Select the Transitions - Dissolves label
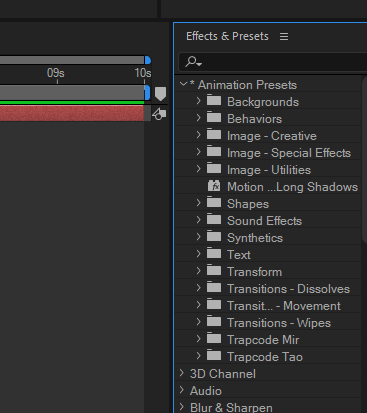Screen dimensions: 367x413 pyautogui.click(x=288, y=289)
